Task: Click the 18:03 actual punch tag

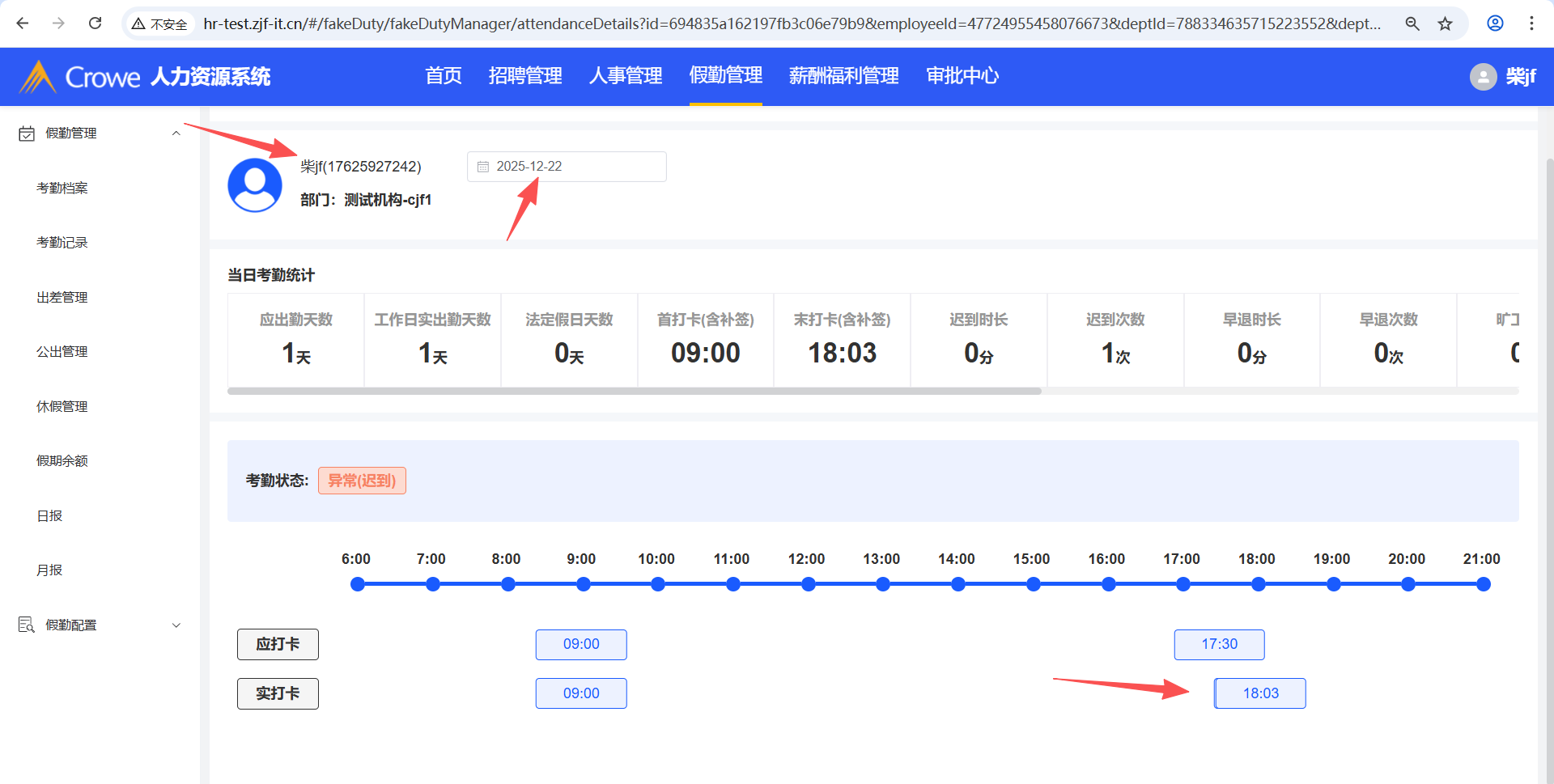Action: (1260, 693)
